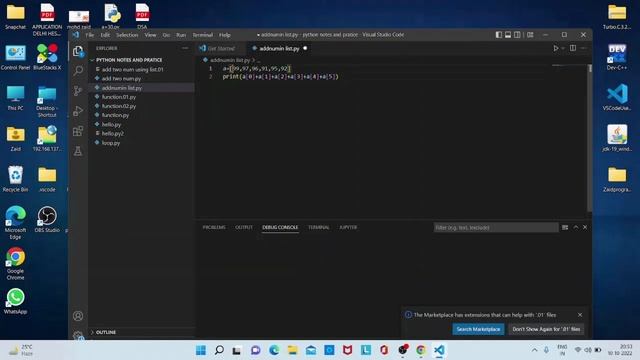Open function.01.py in explorer
Screen dimensions: 640x360
[119, 97]
